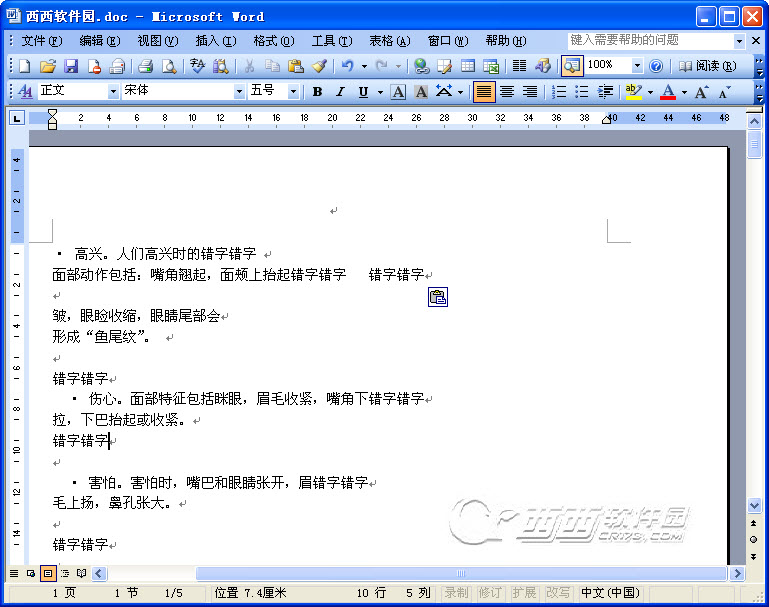Image resolution: width=769 pixels, height=607 pixels.
Task: Apply character shading formatting
Action: click(421, 92)
